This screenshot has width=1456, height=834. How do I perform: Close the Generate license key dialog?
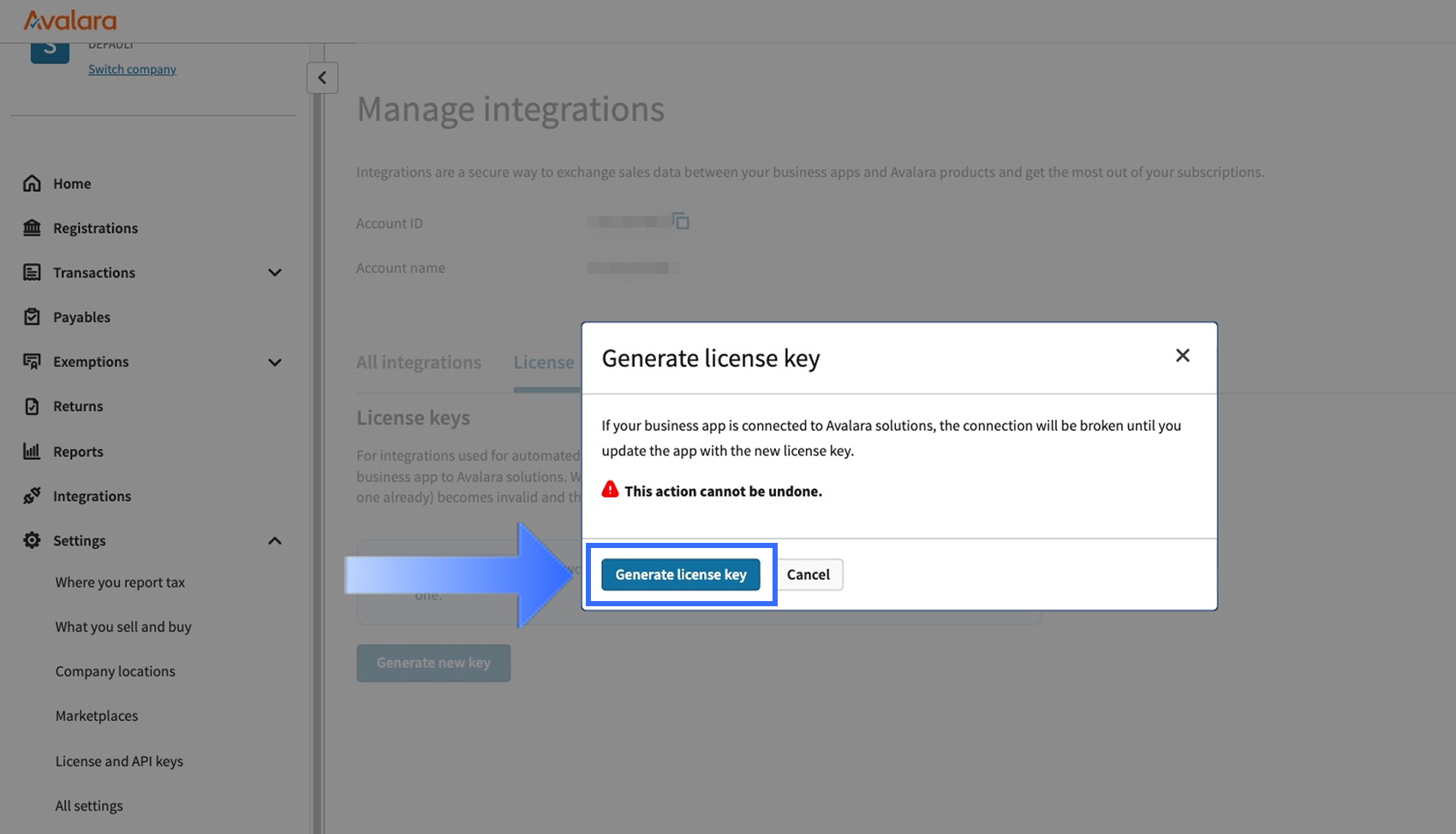click(1182, 355)
